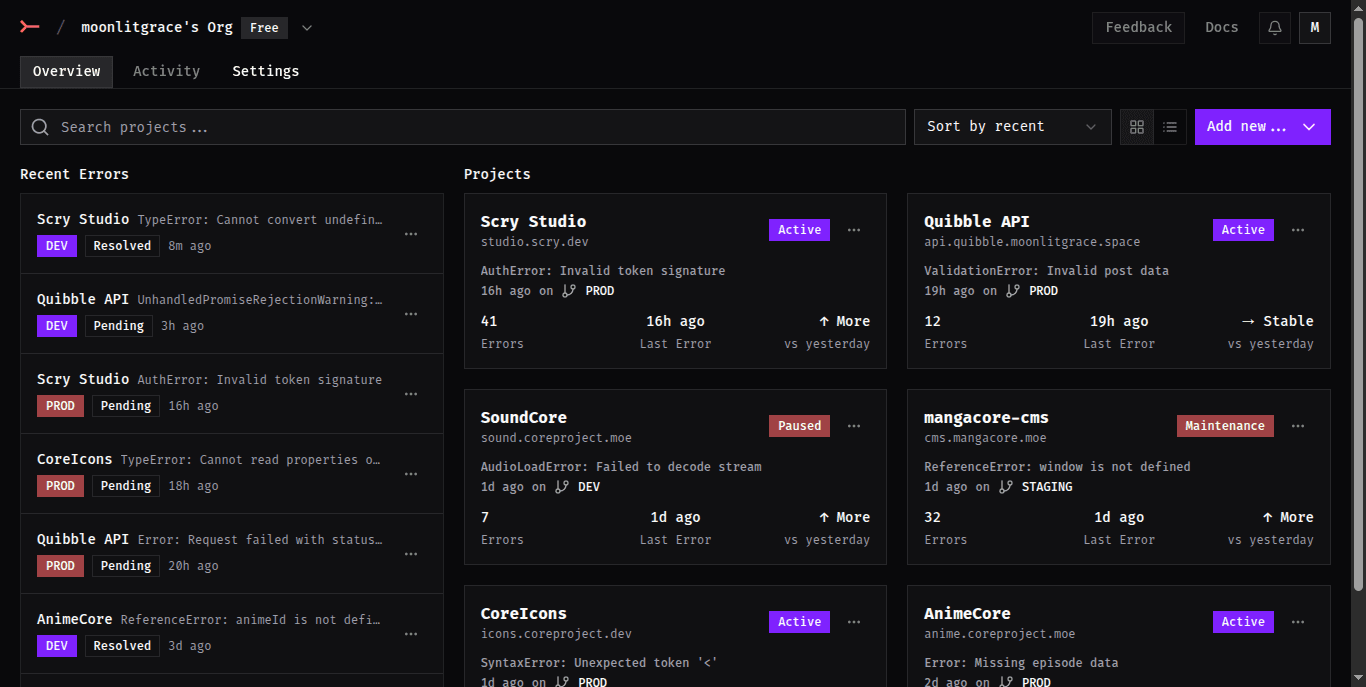
Task: Open the Add new dropdown button
Action: click(1262, 127)
